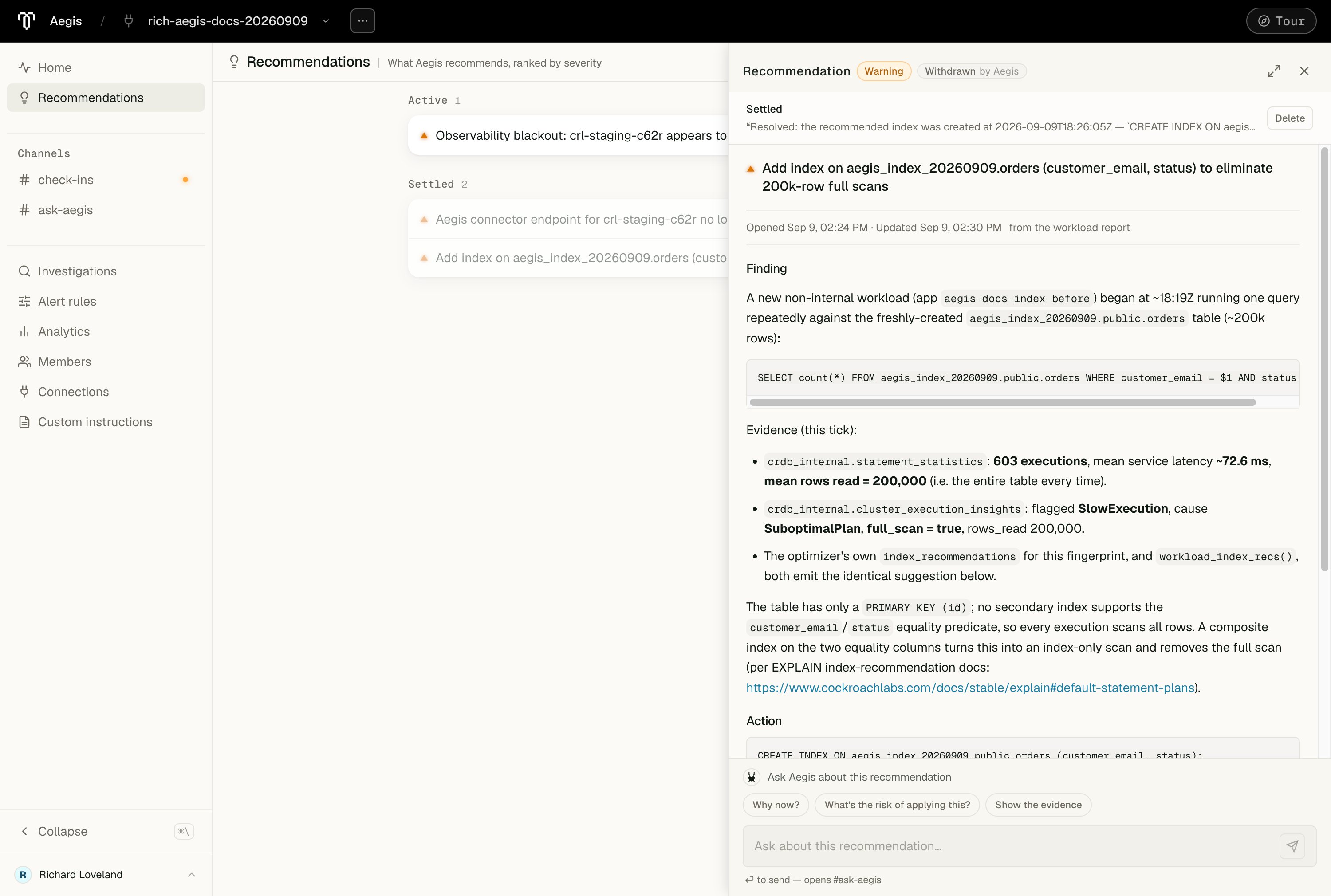Image resolution: width=1331 pixels, height=896 pixels.
Task: Start the Tour
Action: [1281, 21]
